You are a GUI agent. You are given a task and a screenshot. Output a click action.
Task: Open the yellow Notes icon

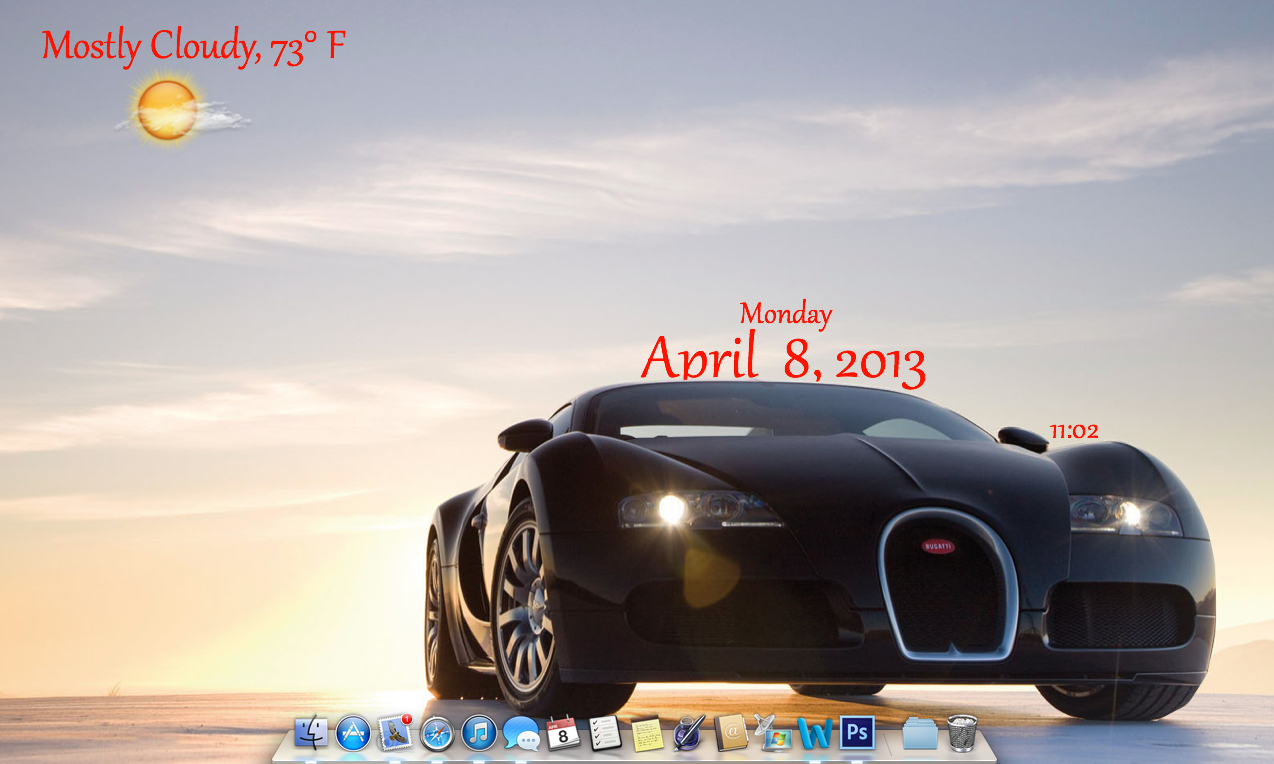648,734
